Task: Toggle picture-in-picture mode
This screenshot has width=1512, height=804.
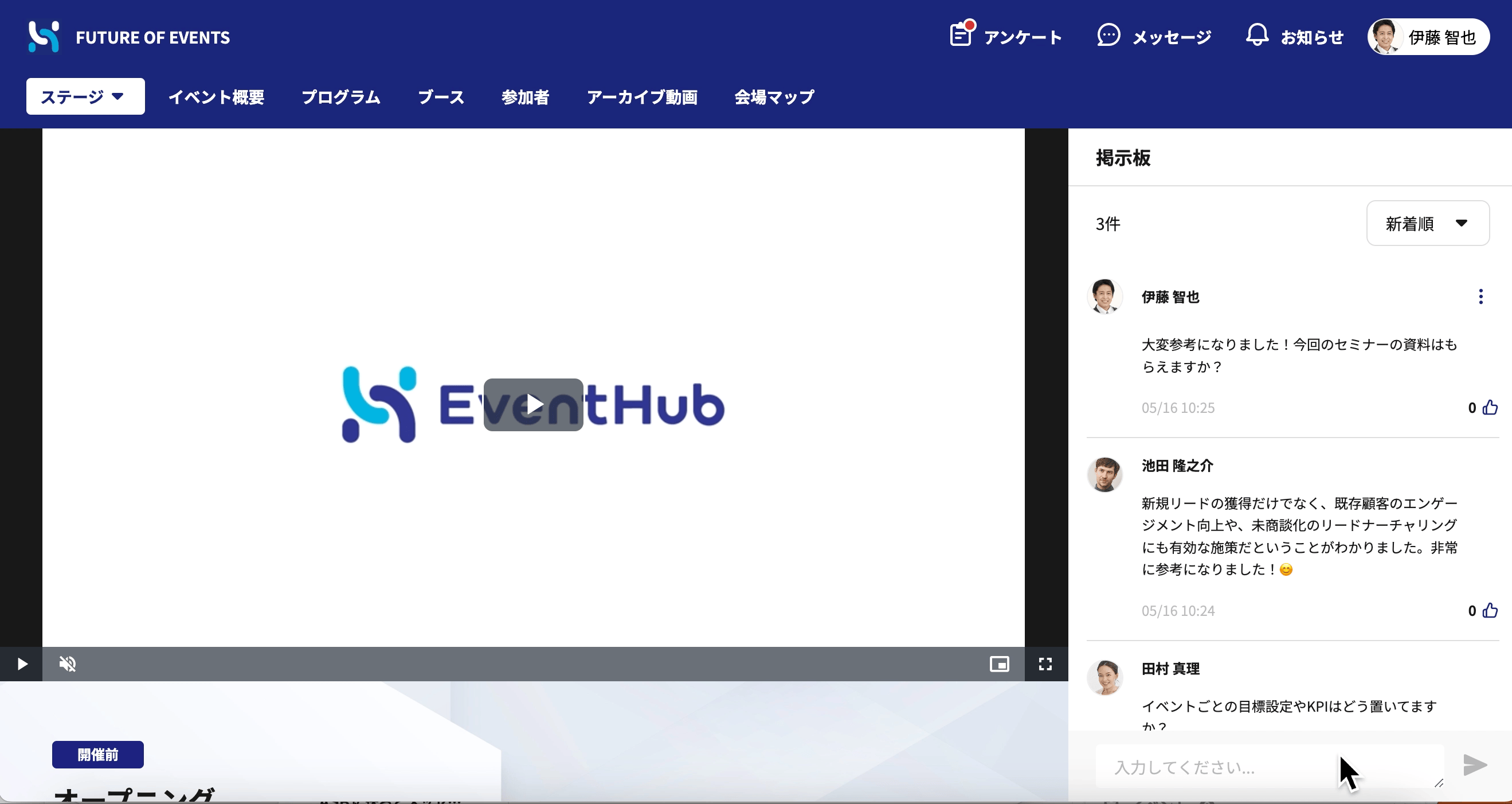Action: tap(999, 664)
